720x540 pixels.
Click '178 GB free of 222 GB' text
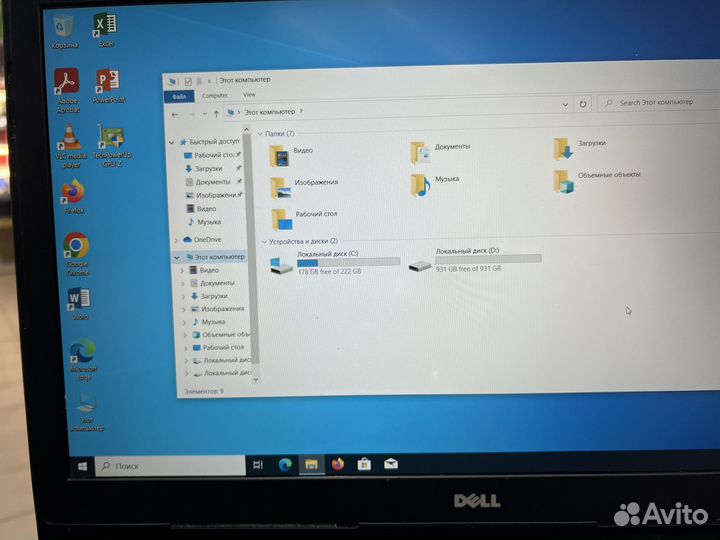(x=329, y=272)
